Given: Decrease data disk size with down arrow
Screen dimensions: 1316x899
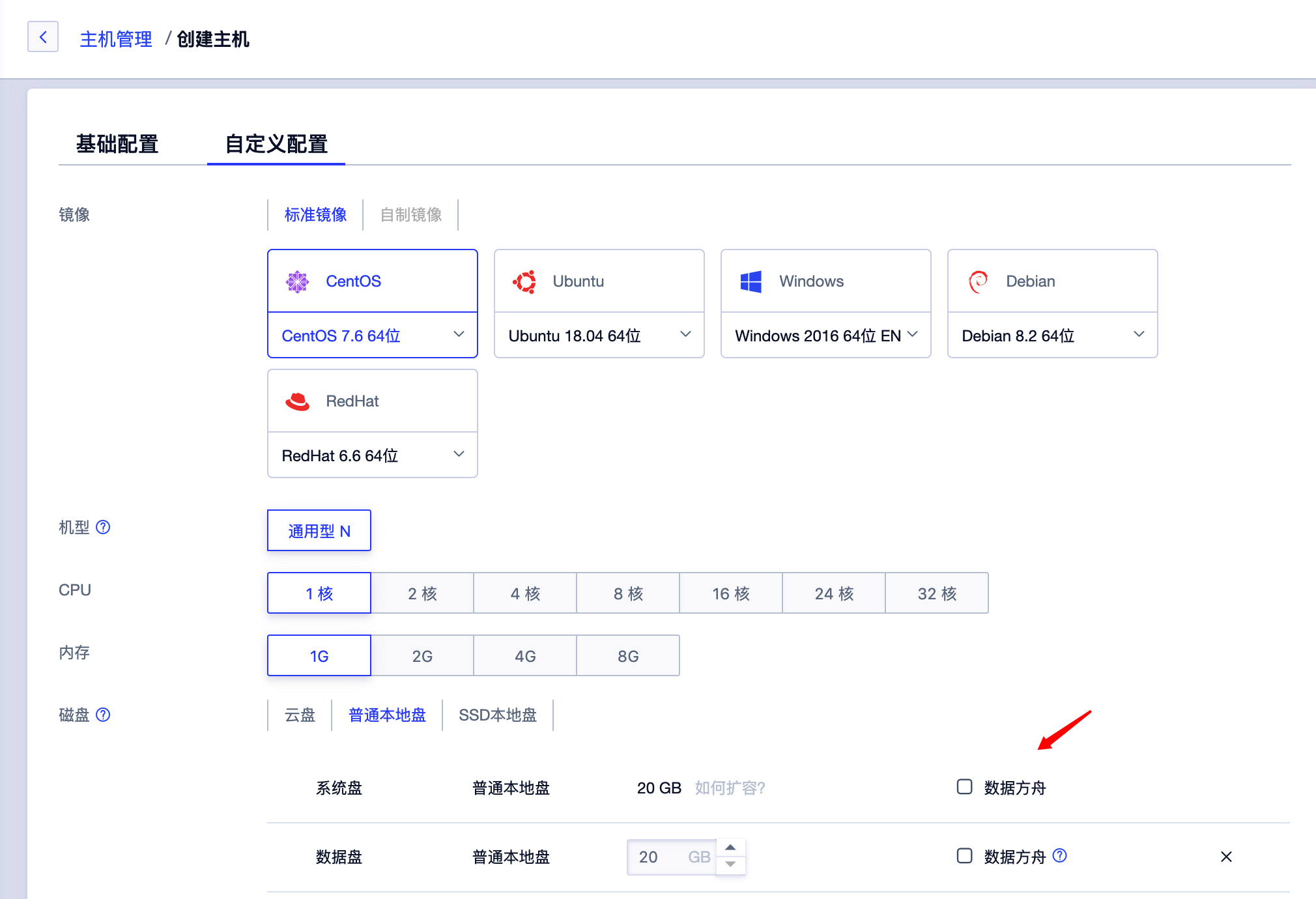Looking at the screenshot, I should [731, 864].
